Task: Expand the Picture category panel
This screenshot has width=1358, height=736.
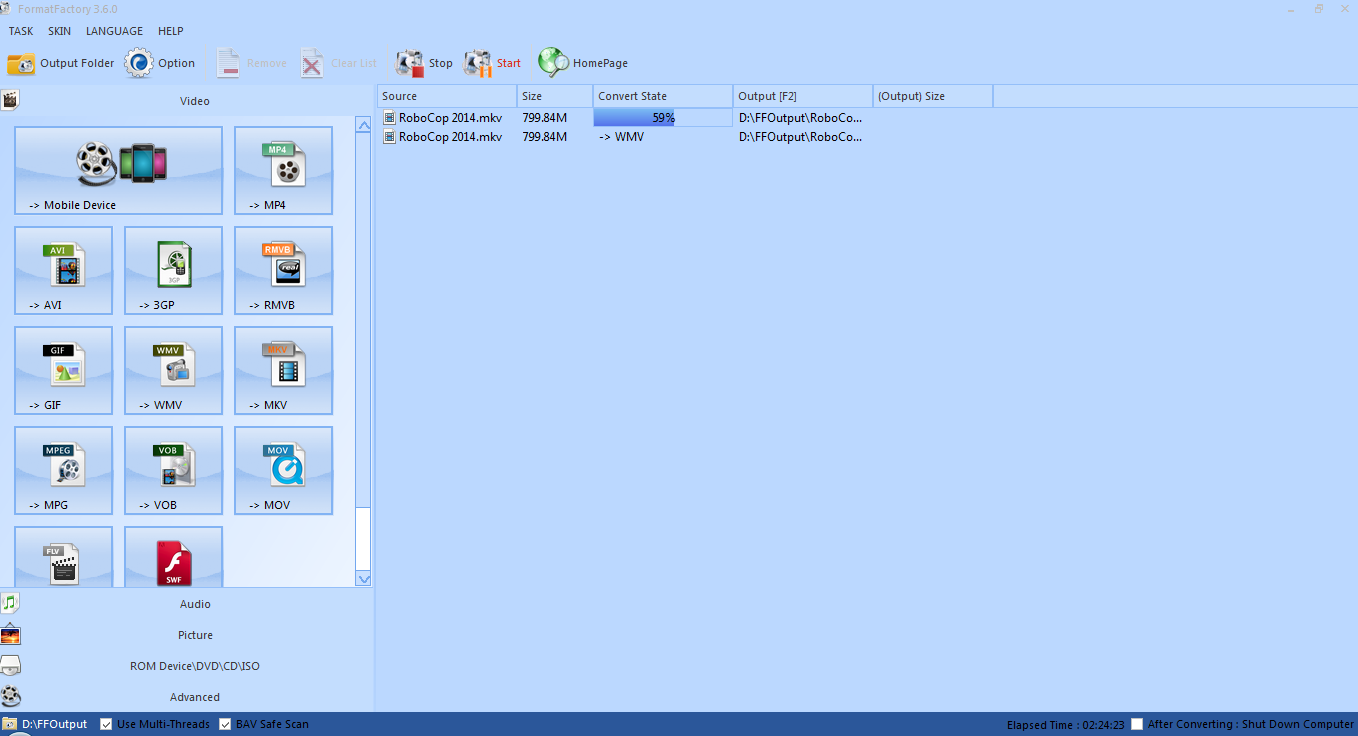Action: [x=186, y=635]
